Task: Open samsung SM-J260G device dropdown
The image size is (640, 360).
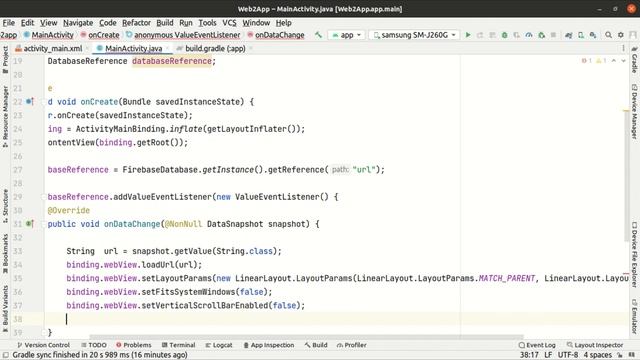Action: [414, 35]
